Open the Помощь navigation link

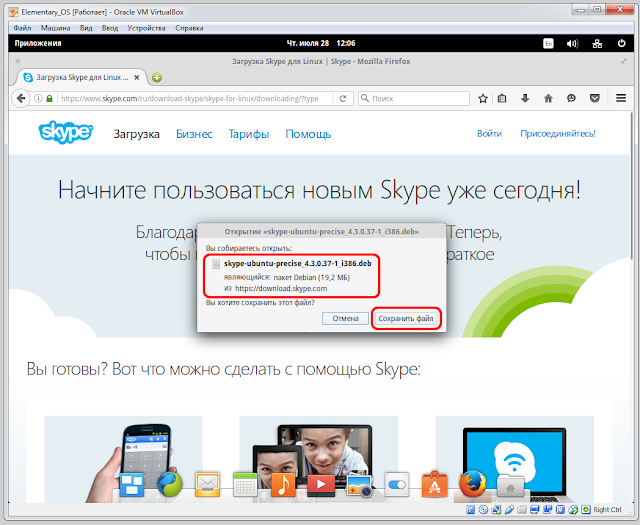(x=308, y=134)
